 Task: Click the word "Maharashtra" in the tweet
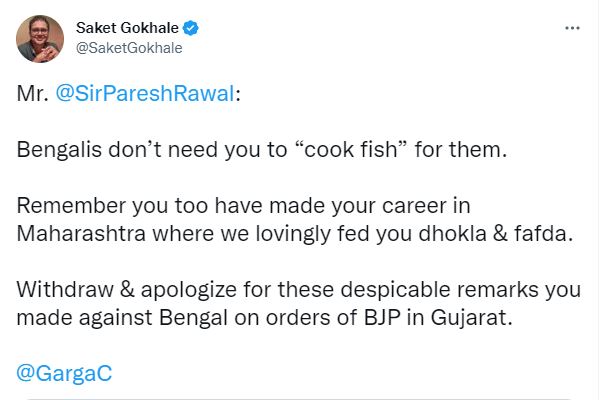click(x=81, y=233)
